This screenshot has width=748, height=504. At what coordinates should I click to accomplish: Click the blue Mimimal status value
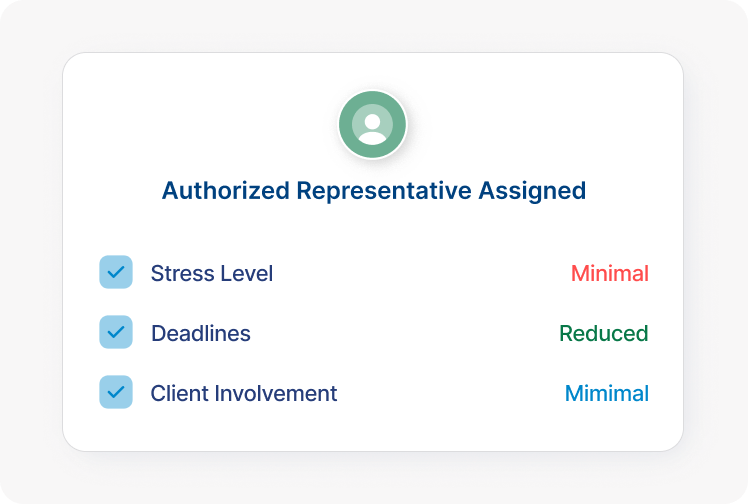(606, 393)
